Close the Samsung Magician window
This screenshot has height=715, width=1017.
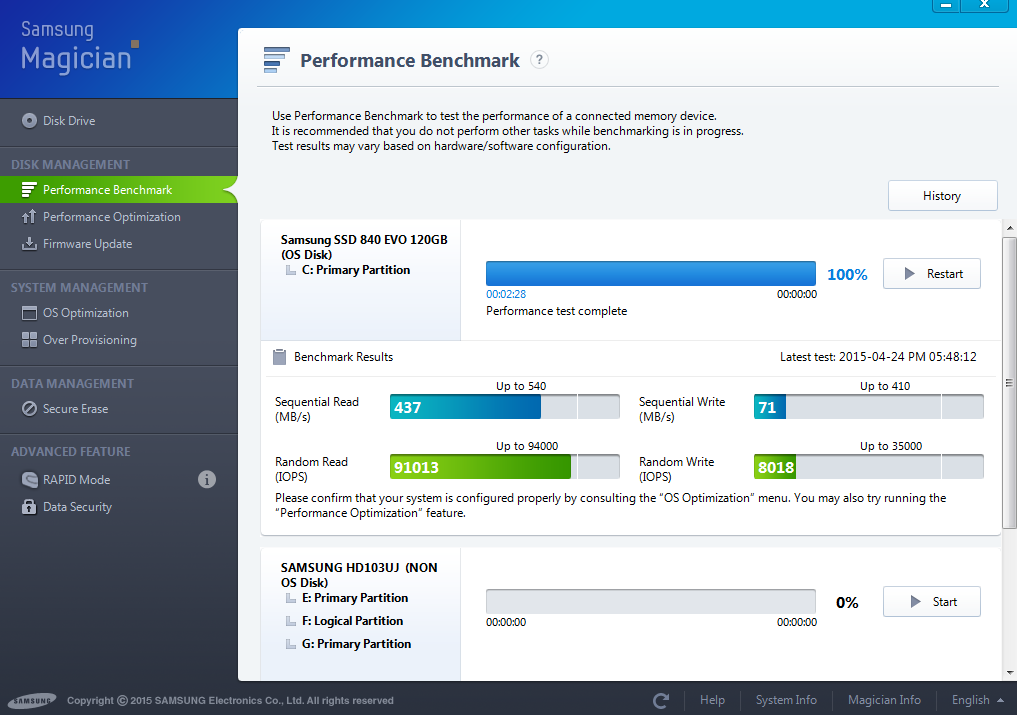[984, 5]
